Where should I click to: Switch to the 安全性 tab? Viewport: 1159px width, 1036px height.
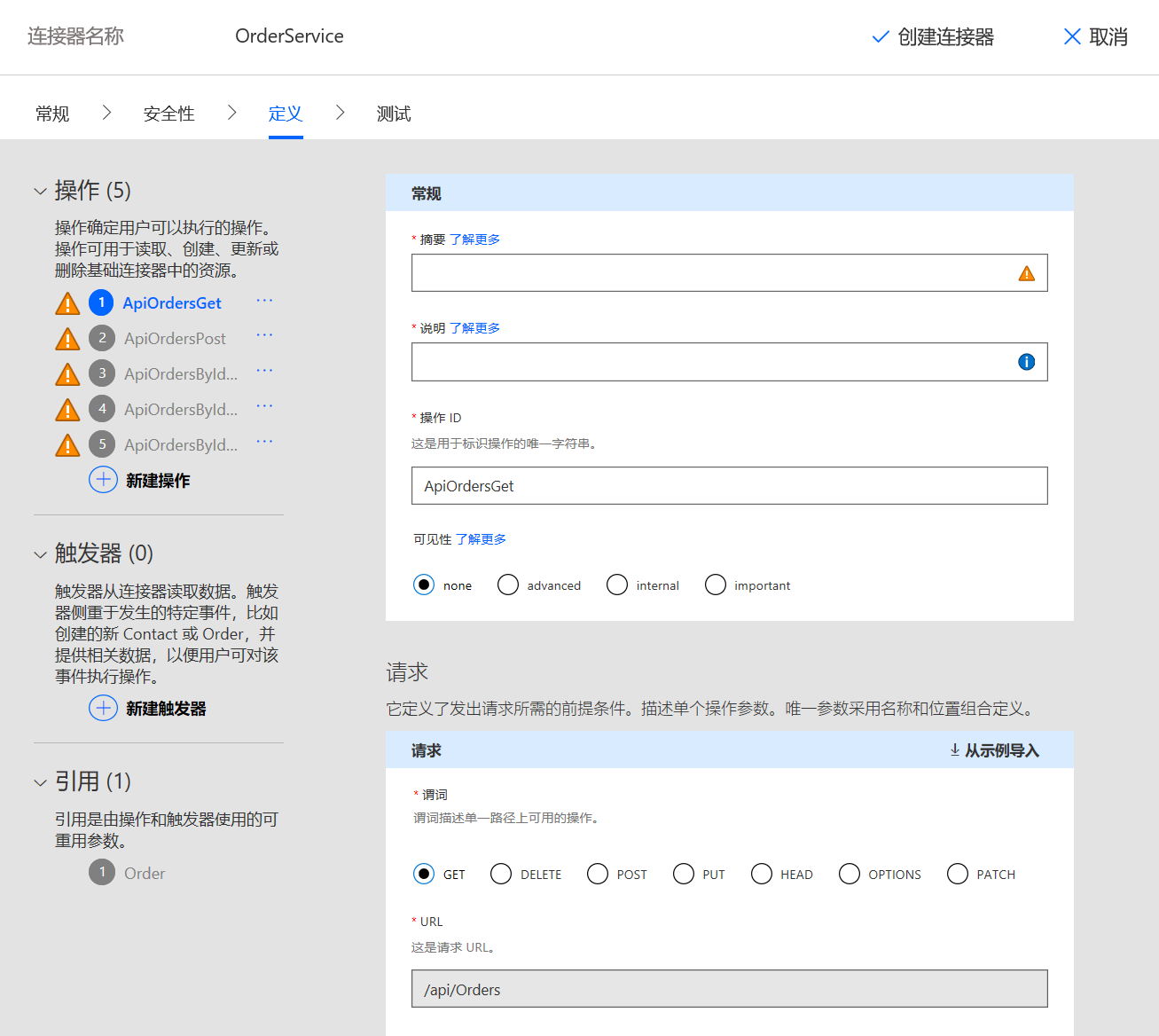168,113
